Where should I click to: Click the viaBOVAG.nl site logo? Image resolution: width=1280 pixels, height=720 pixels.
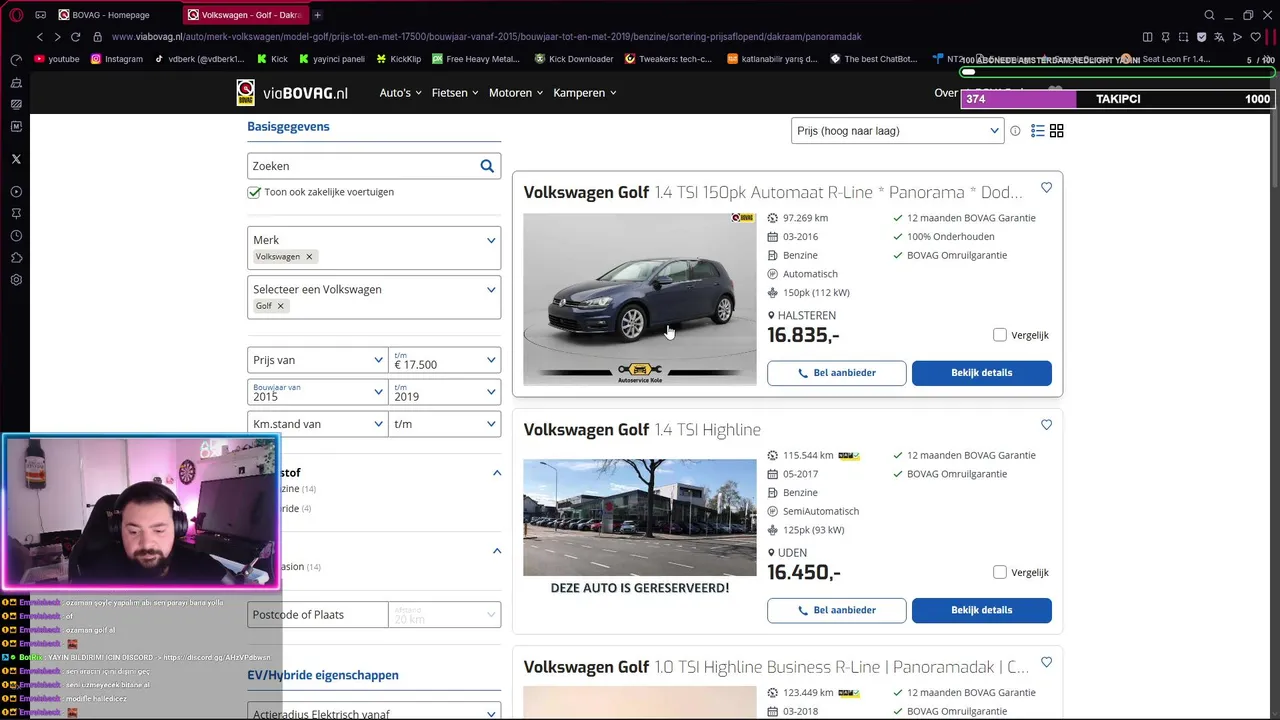(292, 93)
